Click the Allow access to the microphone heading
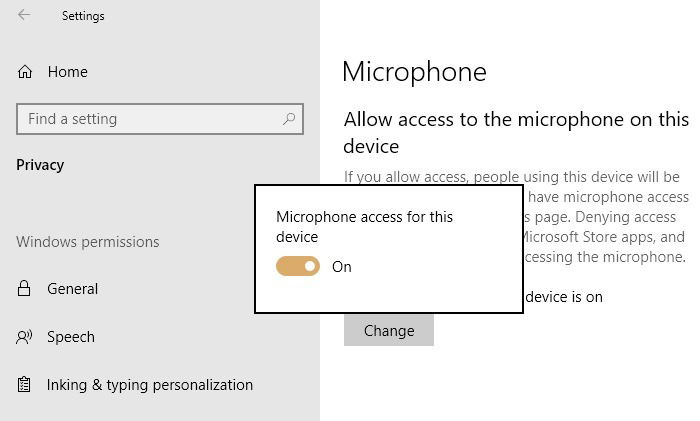The height and width of the screenshot is (421, 700). tap(516, 133)
